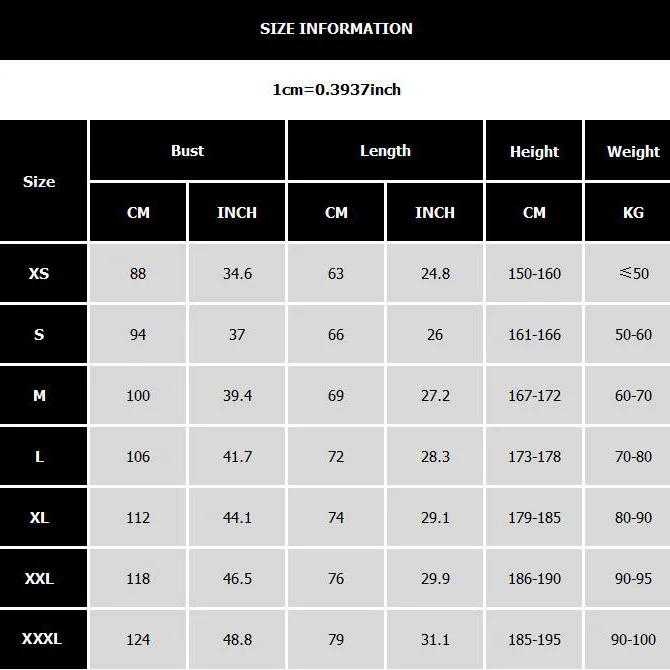The image size is (670, 670).
Task: Select the Bust column header
Action: pos(187,151)
